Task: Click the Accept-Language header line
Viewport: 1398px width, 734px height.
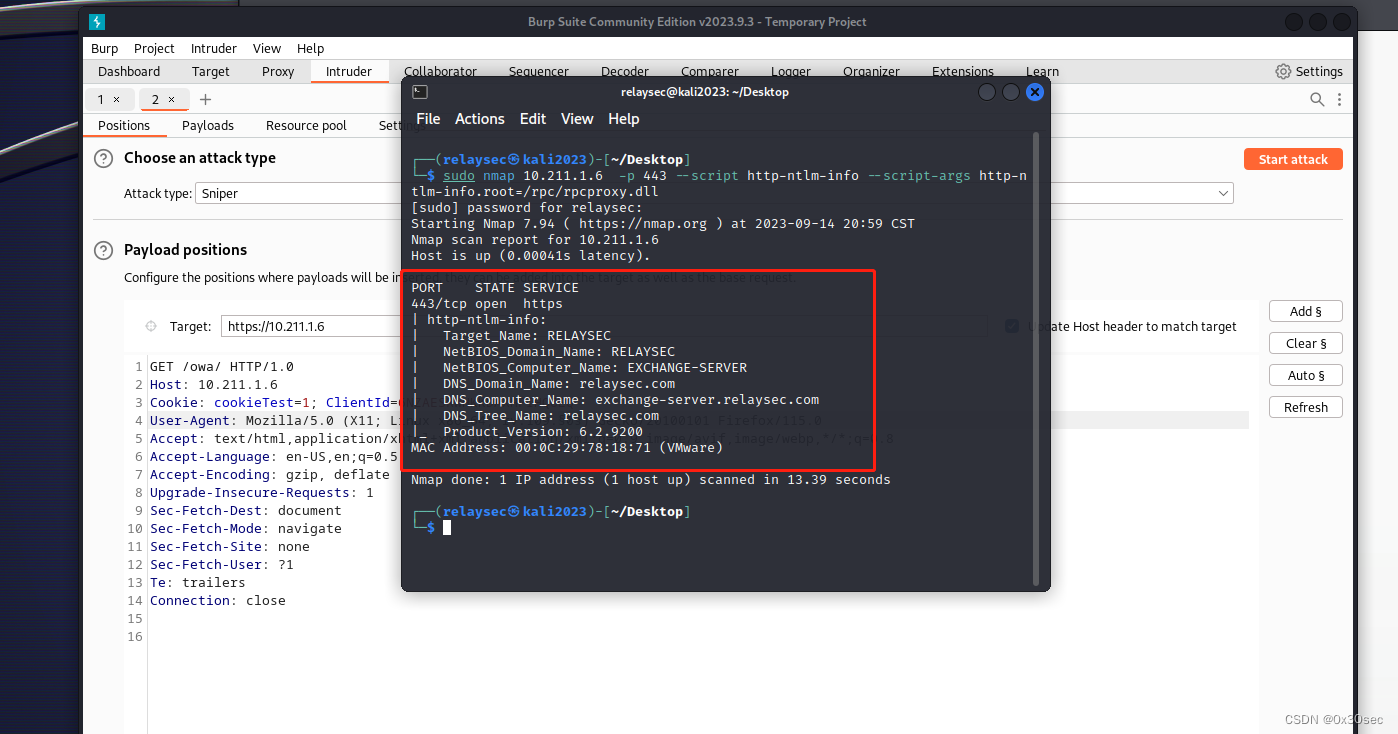Action: [274, 456]
